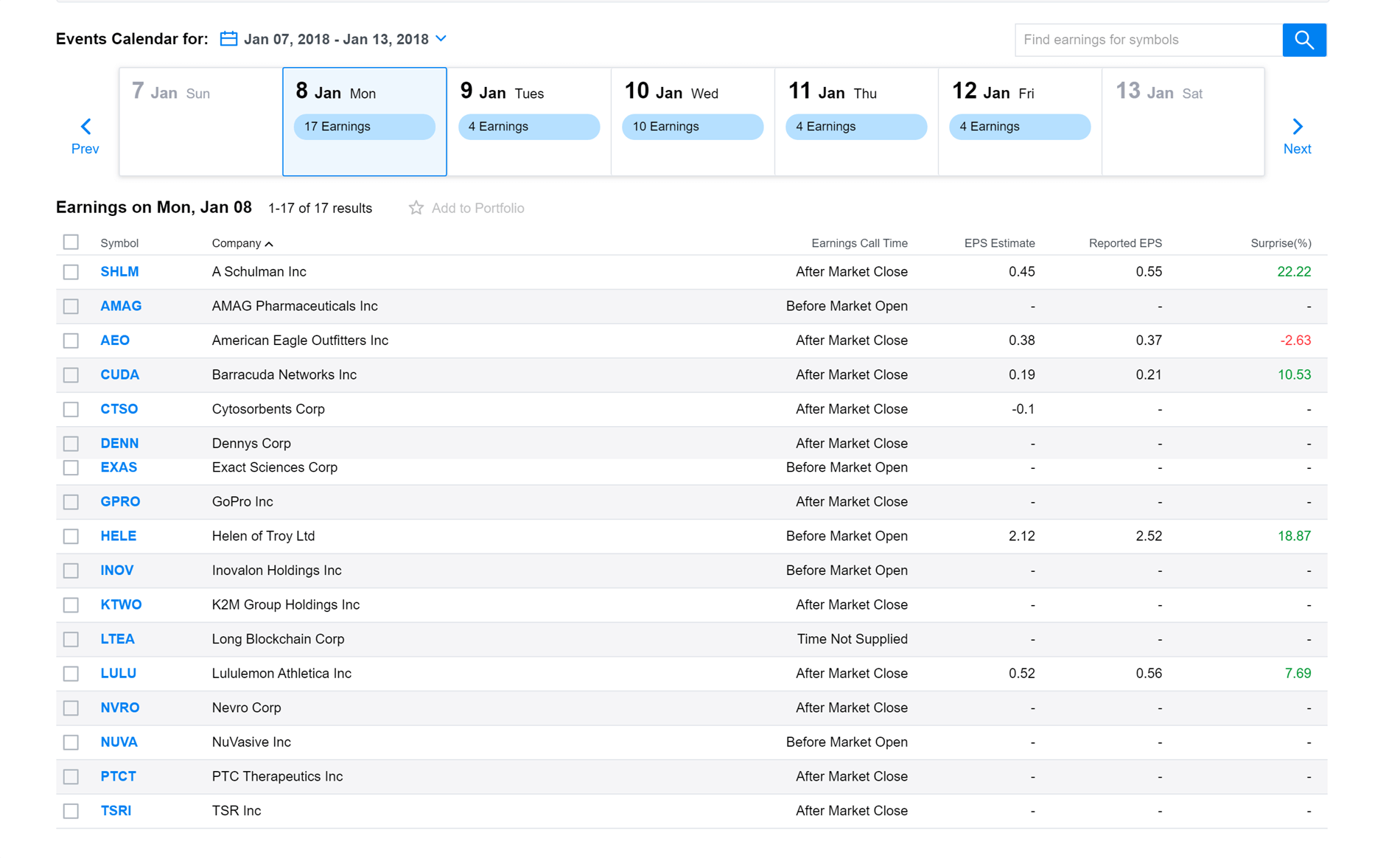
Task: Click the Earnings Call Time column header
Action: pyautogui.click(x=859, y=243)
